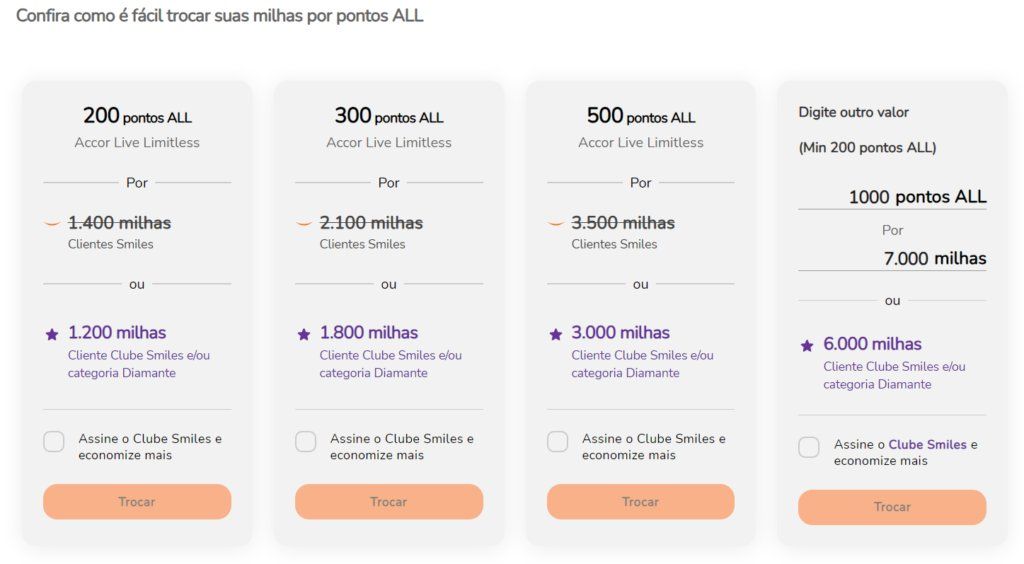Open the bold Clube Smiles link
This screenshot has height=564, width=1024.
pos(927,445)
